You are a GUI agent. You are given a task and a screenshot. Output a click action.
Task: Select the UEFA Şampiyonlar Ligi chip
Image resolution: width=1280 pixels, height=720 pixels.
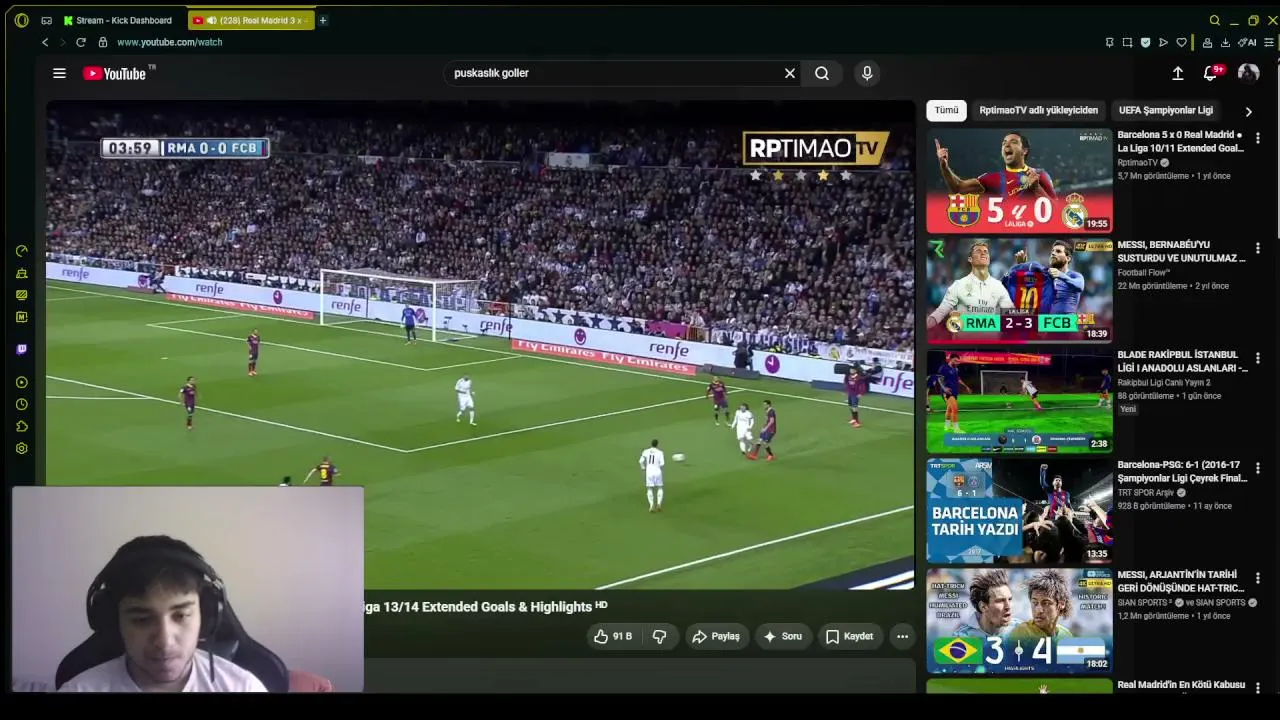[1166, 110]
